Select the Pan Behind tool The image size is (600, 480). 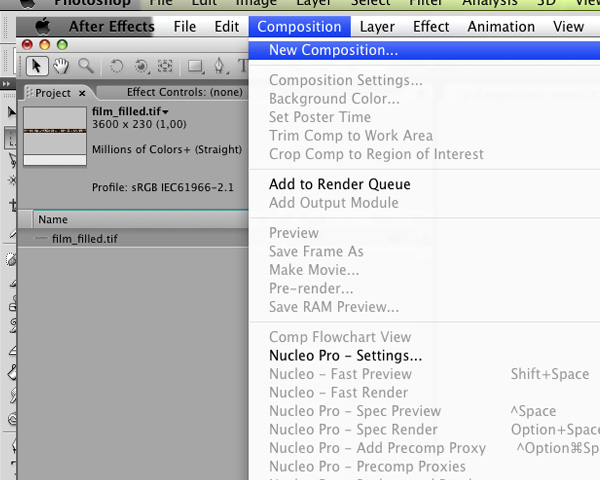click(165, 66)
